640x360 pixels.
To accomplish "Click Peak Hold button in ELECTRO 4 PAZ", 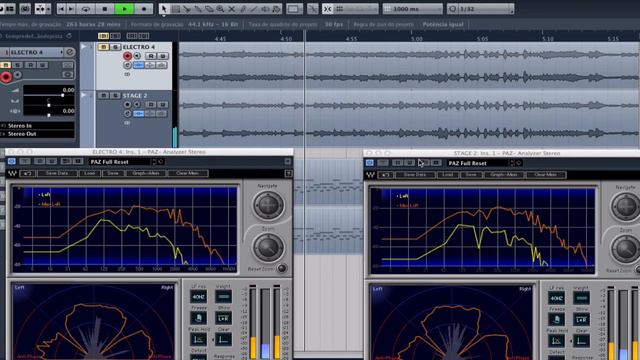I will coord(198,339).
